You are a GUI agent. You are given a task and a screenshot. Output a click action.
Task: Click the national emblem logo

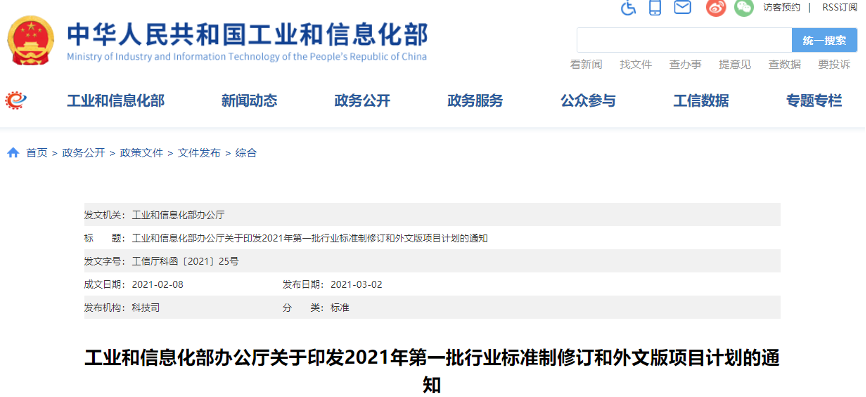pos(31,41)
